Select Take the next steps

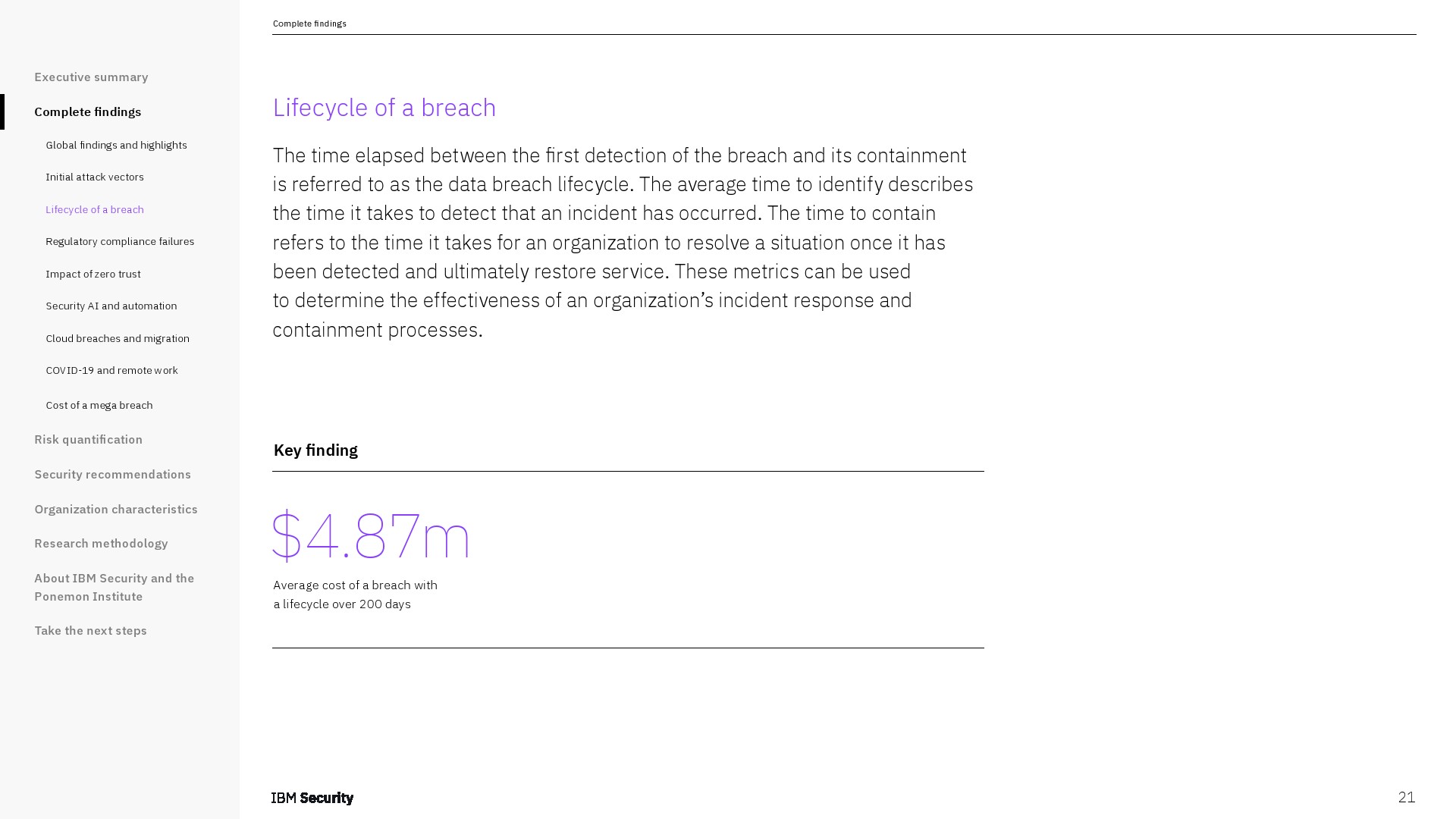tap(90, 630)
